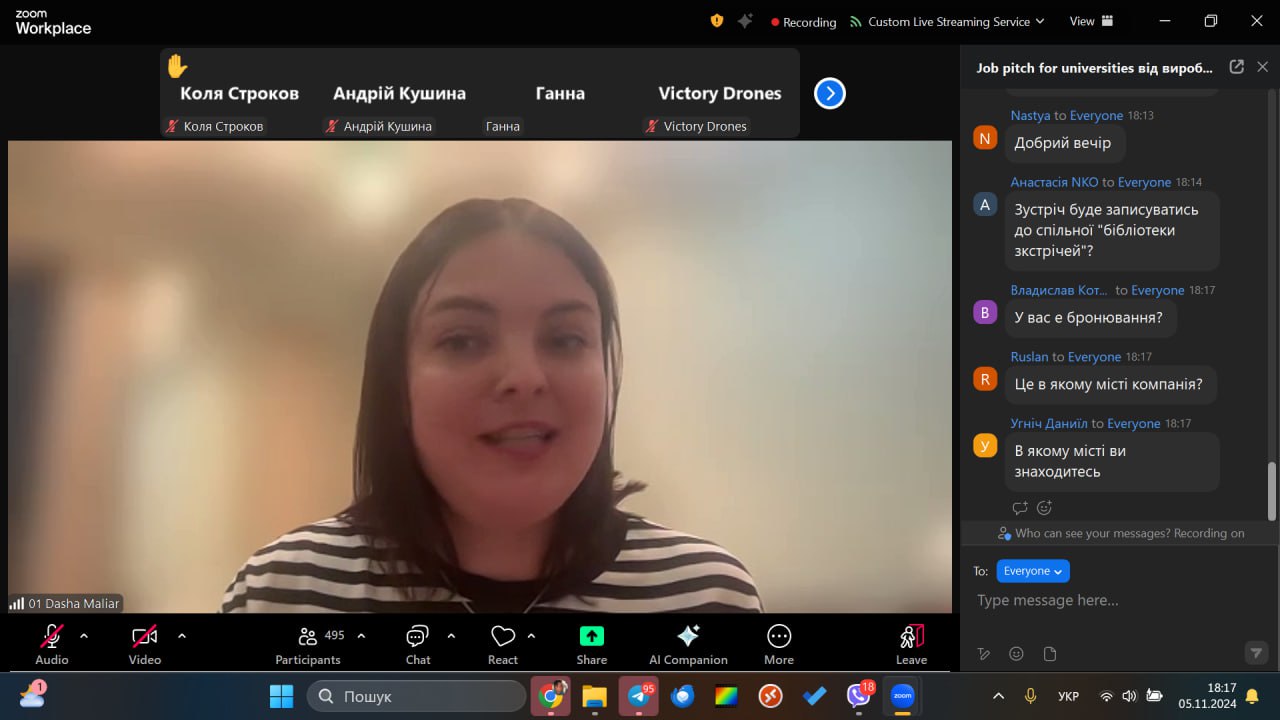Open the React emoji menu

(x=502, y=643)
